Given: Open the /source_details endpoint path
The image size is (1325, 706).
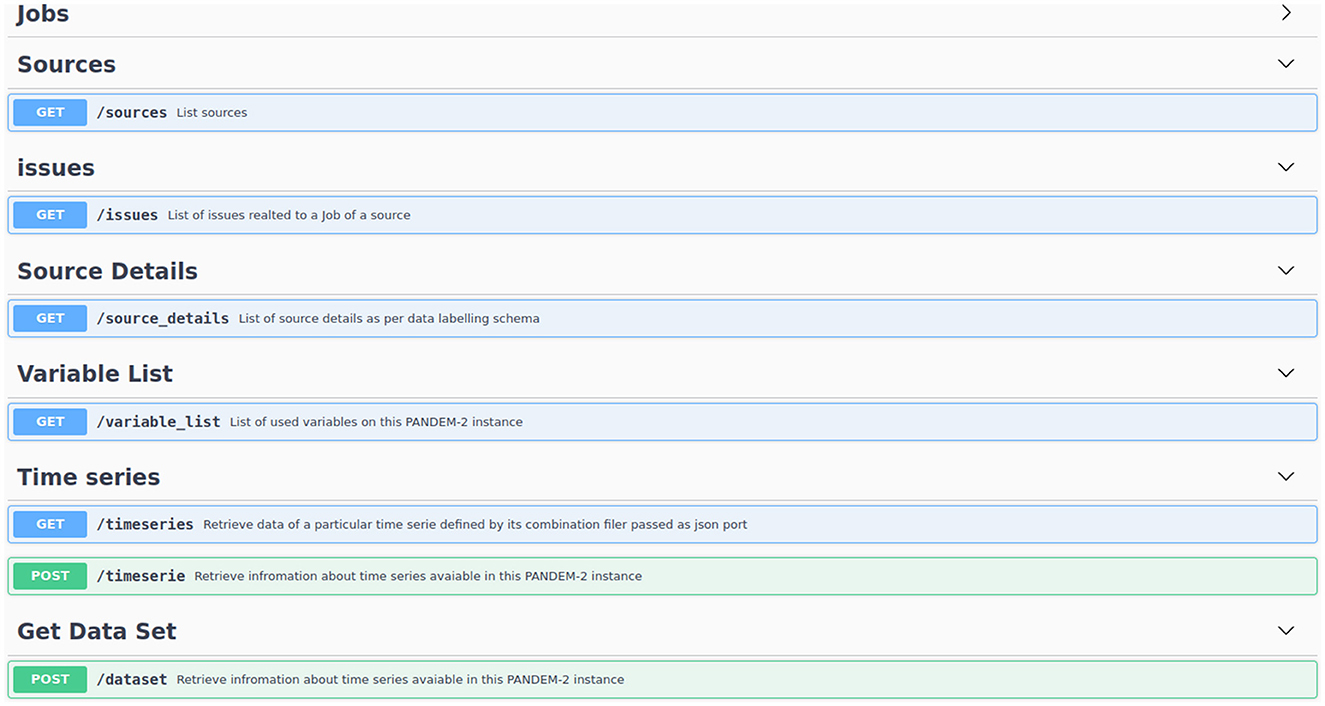Looking at the screenshot, I should click(163, 318).
